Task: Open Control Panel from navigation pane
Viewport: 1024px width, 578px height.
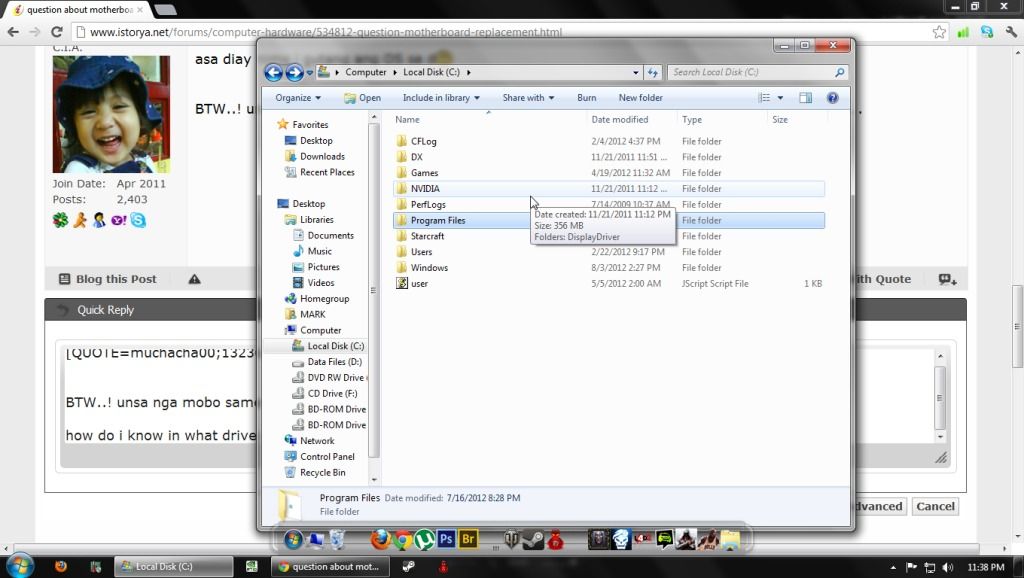Action: pyautogui.click(x=327, y=457)
